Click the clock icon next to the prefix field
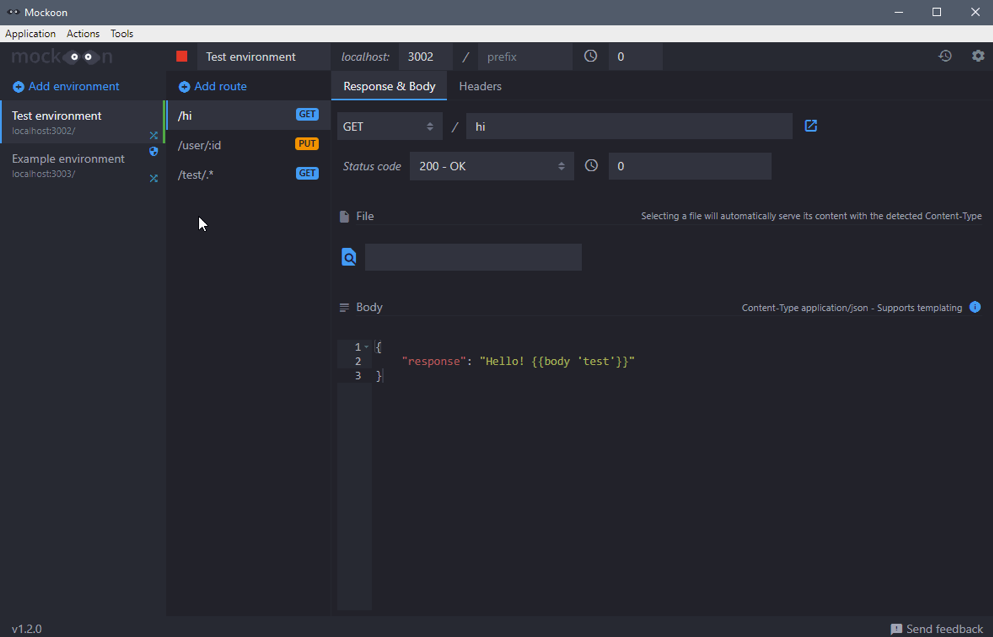This screenshot has height=637, width=993. click(590, 56)
